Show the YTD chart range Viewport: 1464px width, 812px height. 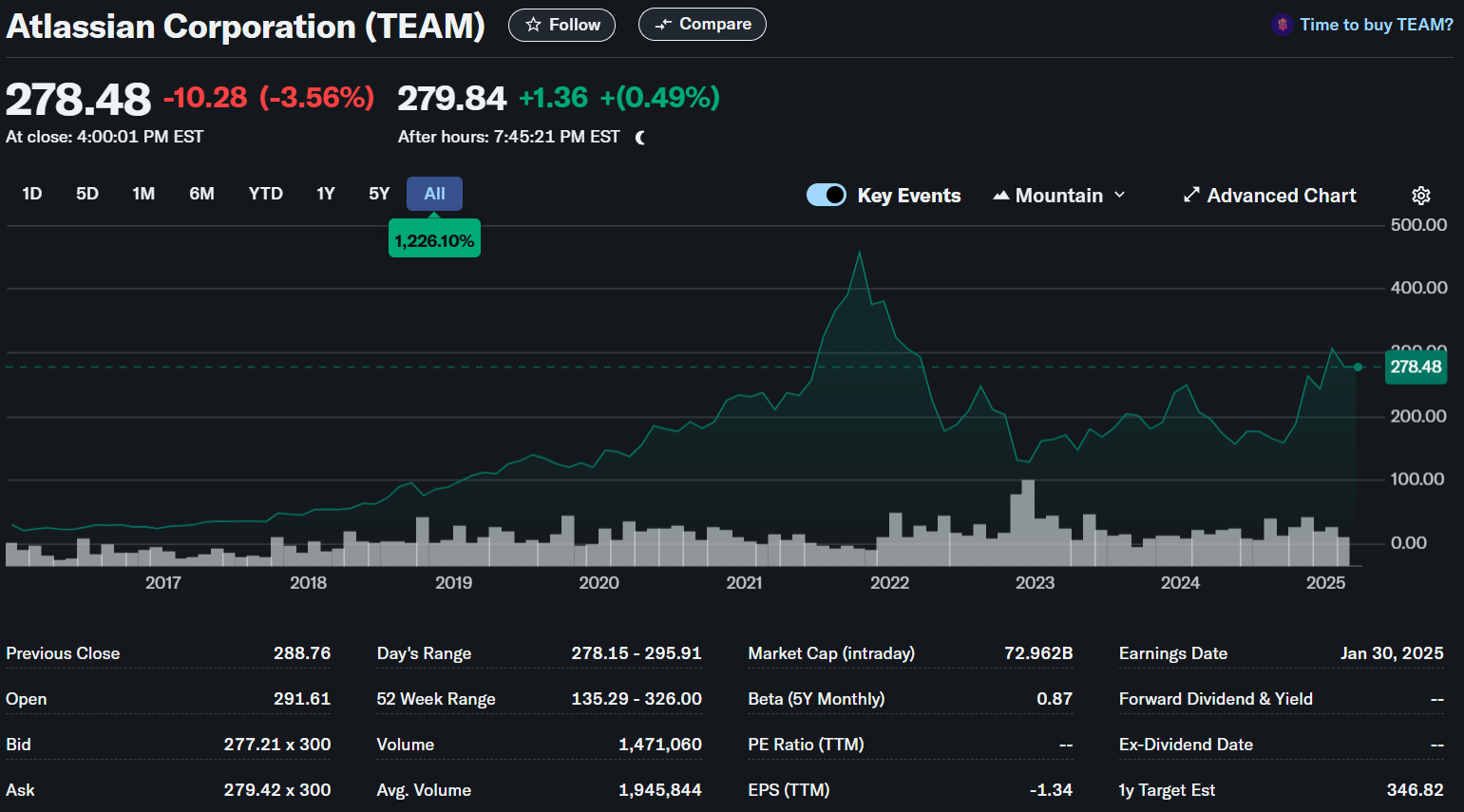(266, 194)
